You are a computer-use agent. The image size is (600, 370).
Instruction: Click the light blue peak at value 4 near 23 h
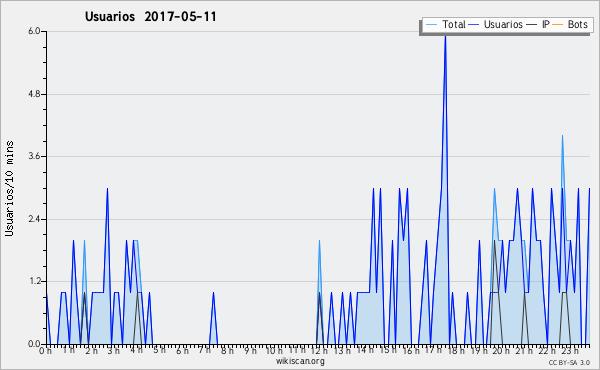[x=562, y=137]
